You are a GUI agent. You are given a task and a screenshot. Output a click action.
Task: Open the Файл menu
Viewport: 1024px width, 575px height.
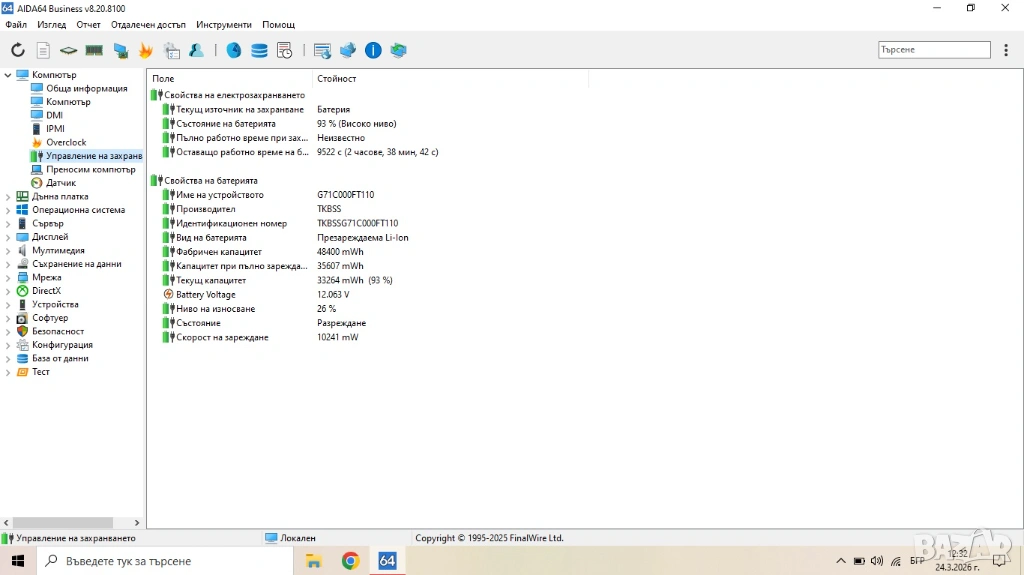point(16,24)
